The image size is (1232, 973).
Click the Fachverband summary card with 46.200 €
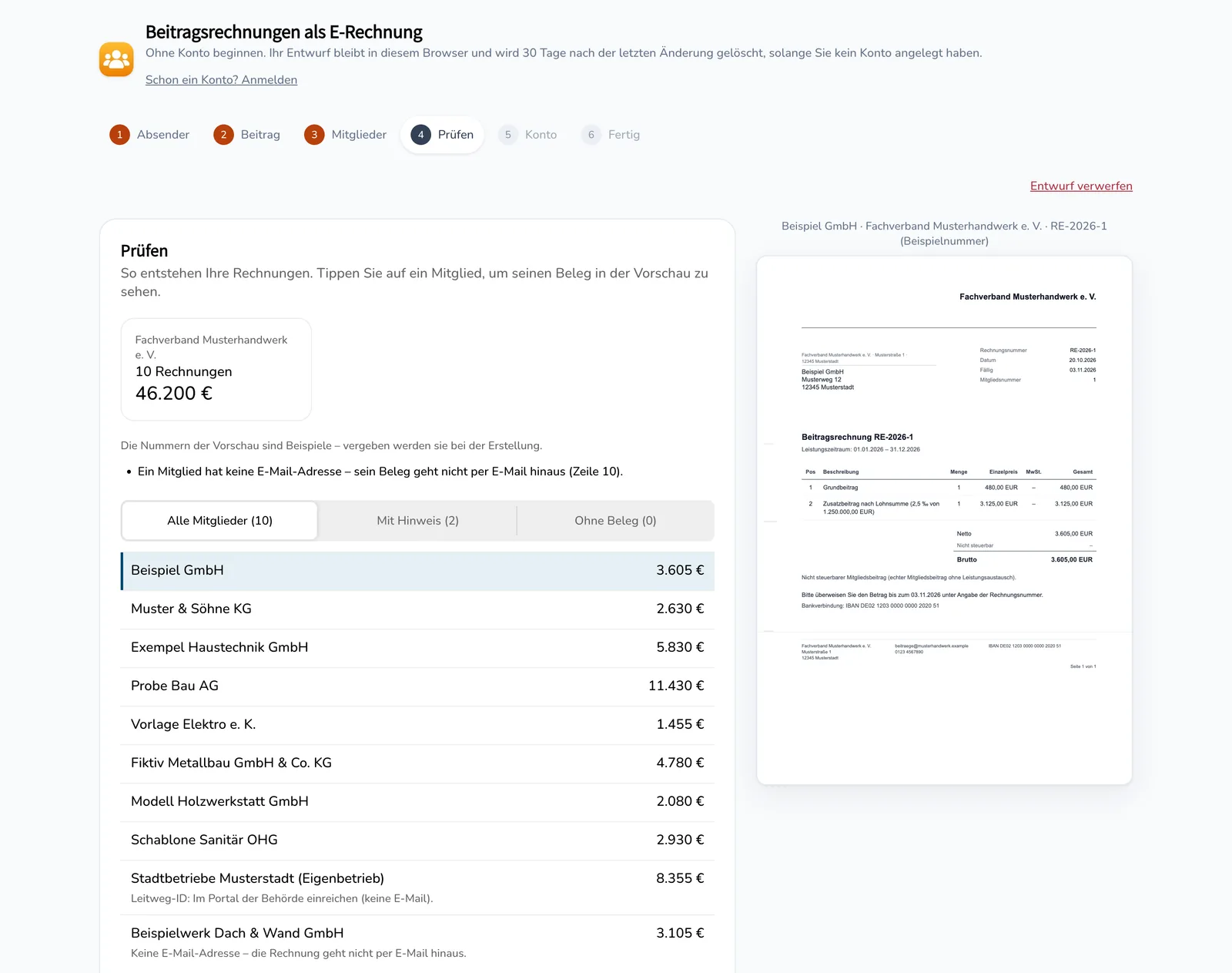tap(216, 370)
